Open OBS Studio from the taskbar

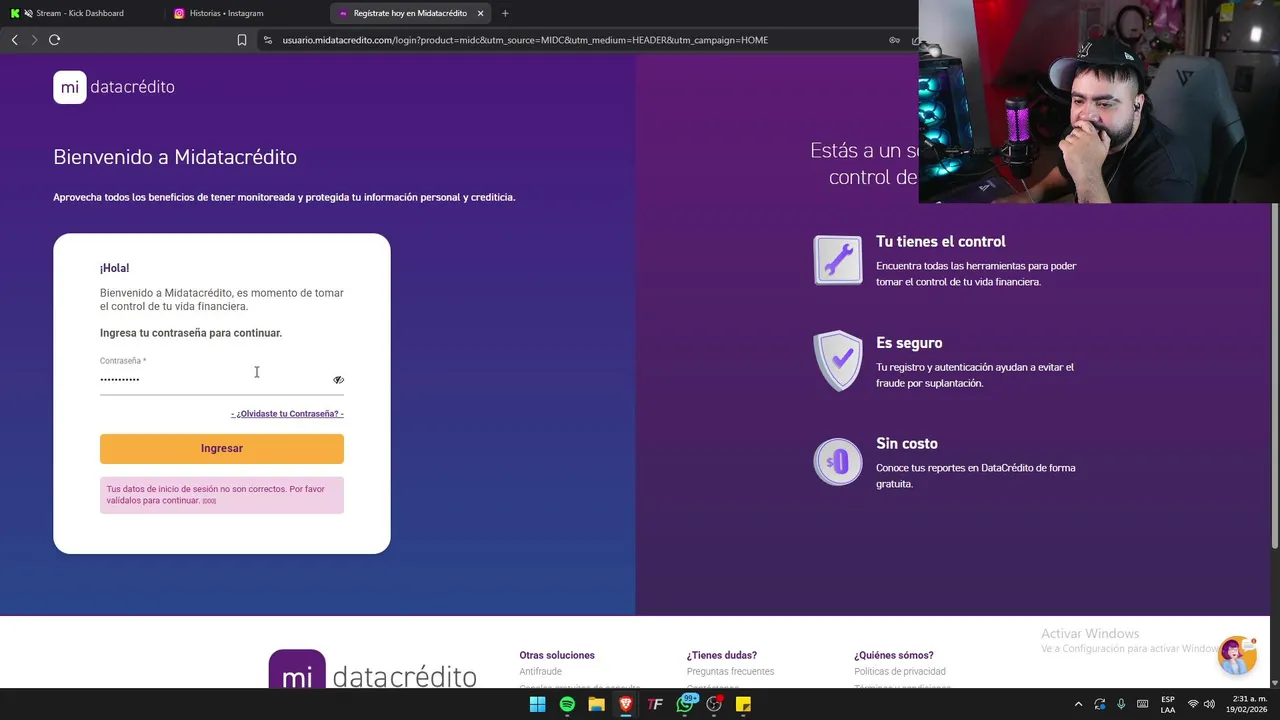714,704
